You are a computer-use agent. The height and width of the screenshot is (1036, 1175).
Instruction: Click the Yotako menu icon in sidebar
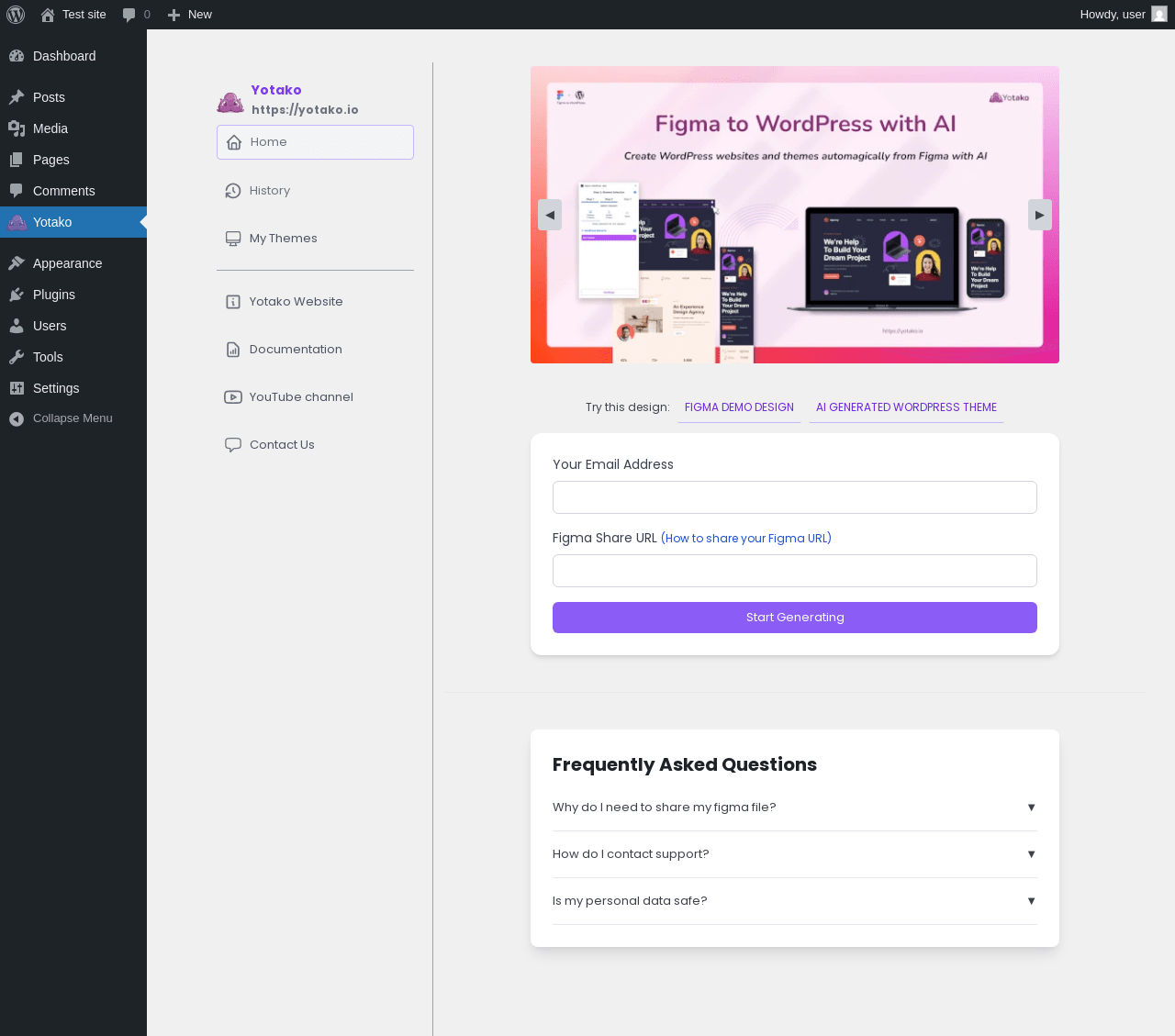(17, 222)
